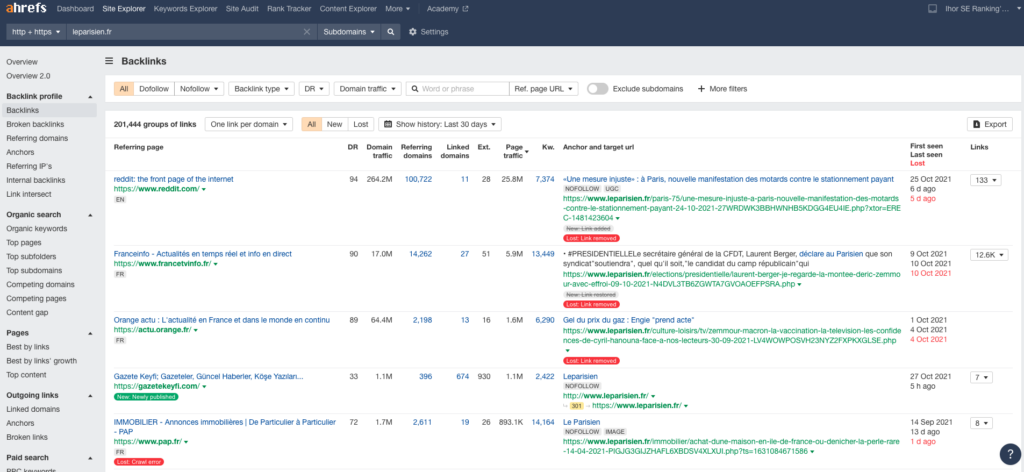
Task: Open Site Audit in the top menu
Action: (242, 9)
